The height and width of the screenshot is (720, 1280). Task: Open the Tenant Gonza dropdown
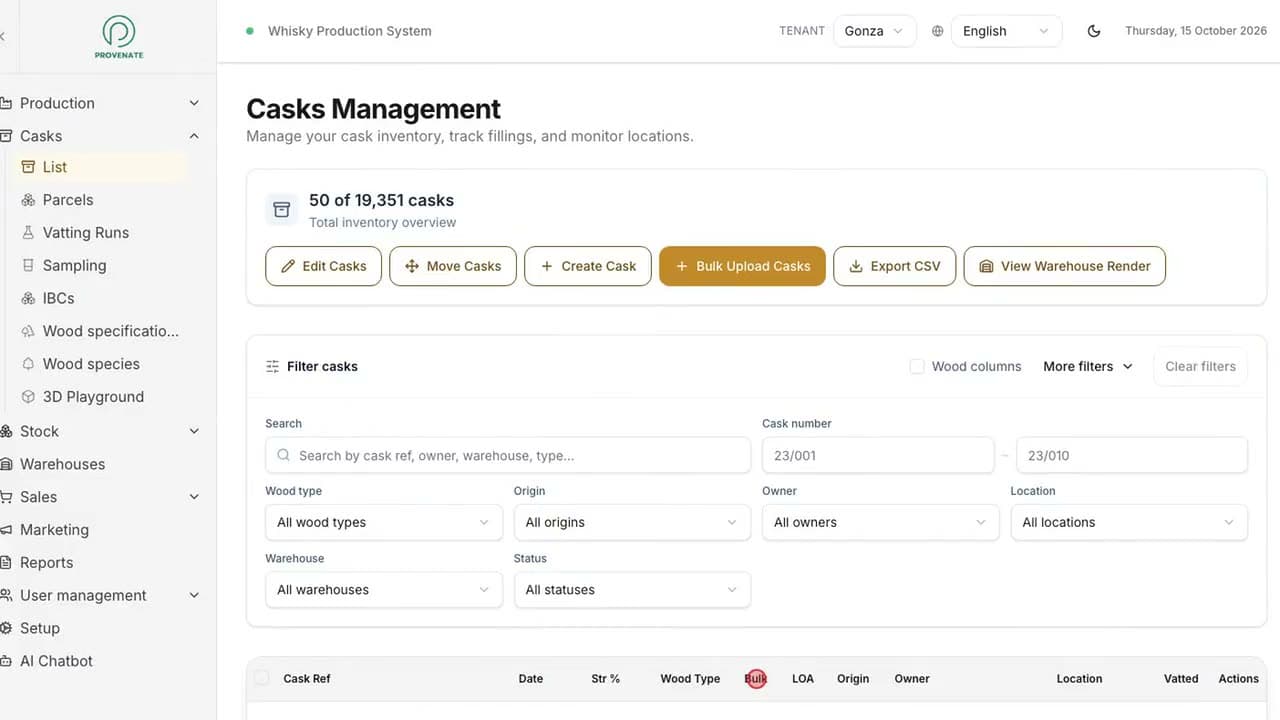[874, 31]
